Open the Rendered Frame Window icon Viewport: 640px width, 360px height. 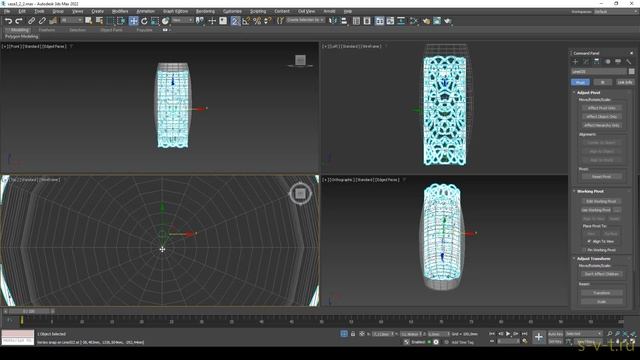[437, 21]
